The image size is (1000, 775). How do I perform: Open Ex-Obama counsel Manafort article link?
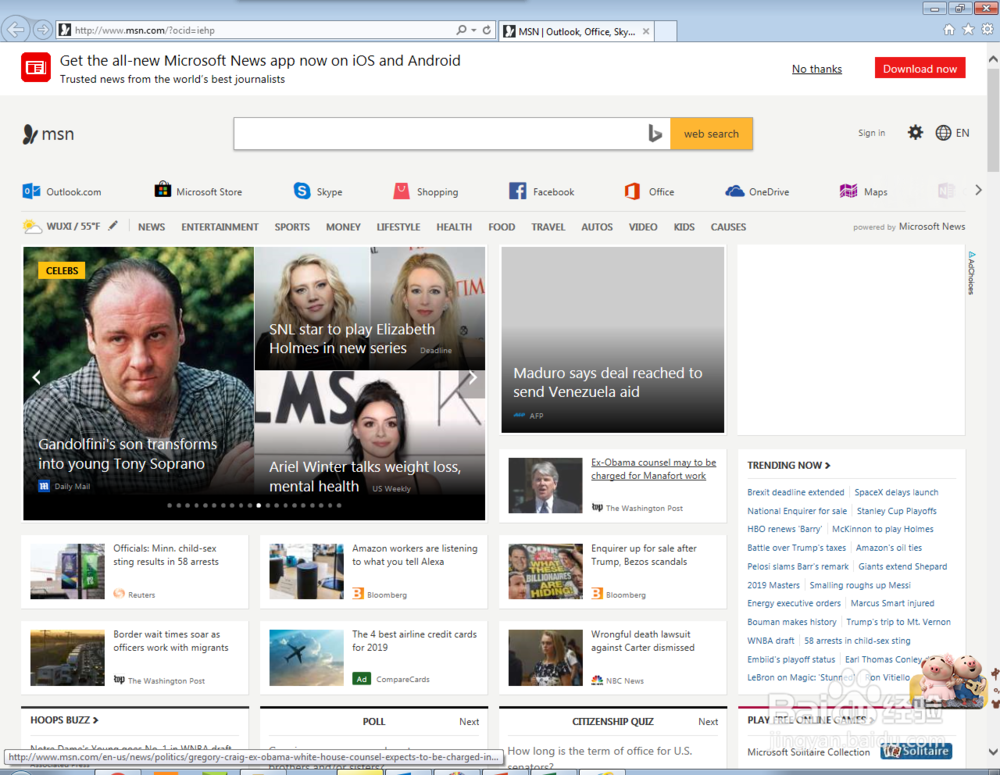click(x=653, y=469)
